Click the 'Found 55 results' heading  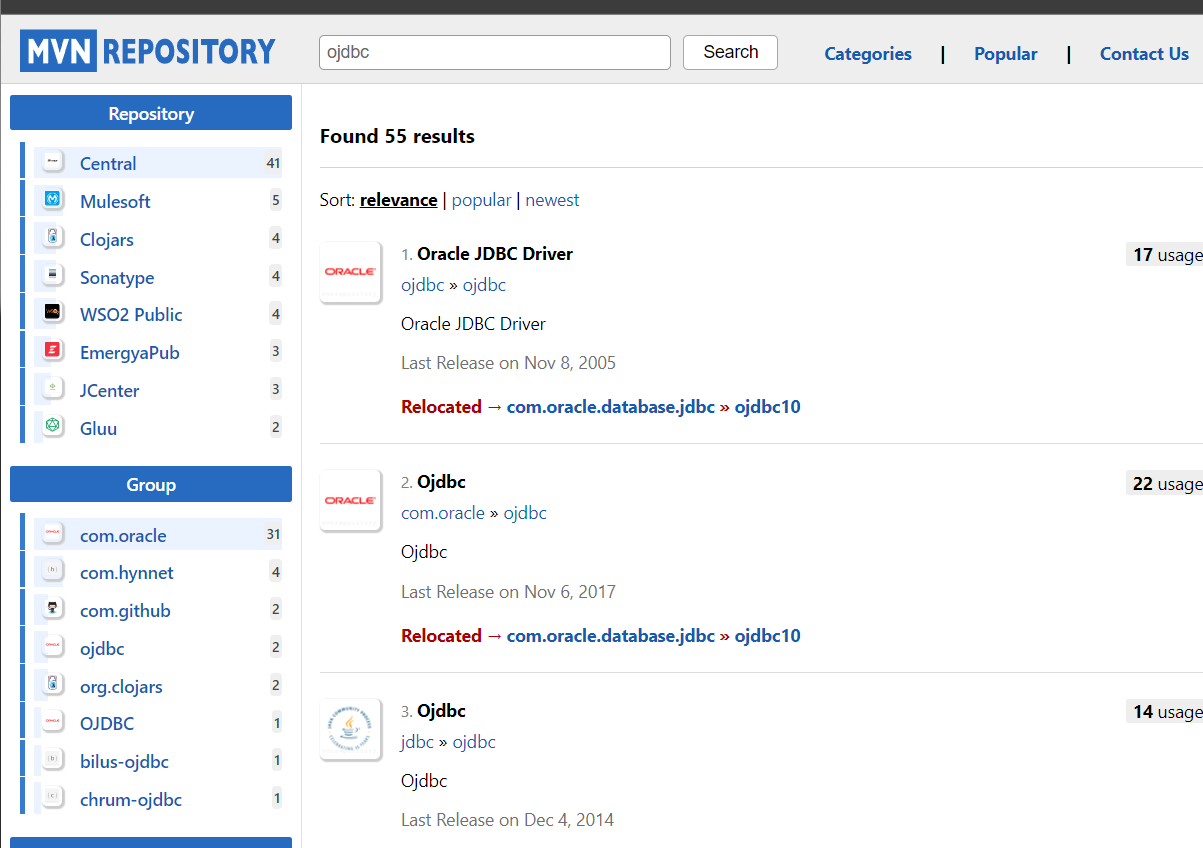397,136
